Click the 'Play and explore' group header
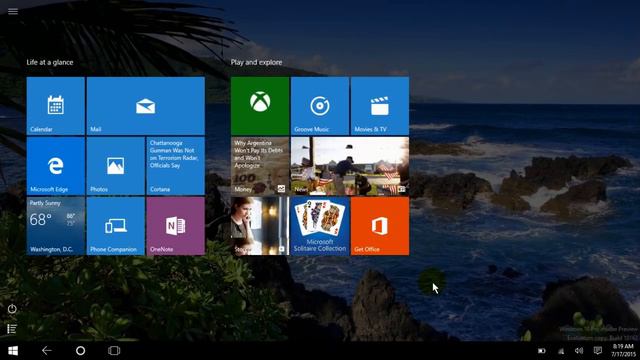Viewport: 640px width, 360px height. pos(256,62)
